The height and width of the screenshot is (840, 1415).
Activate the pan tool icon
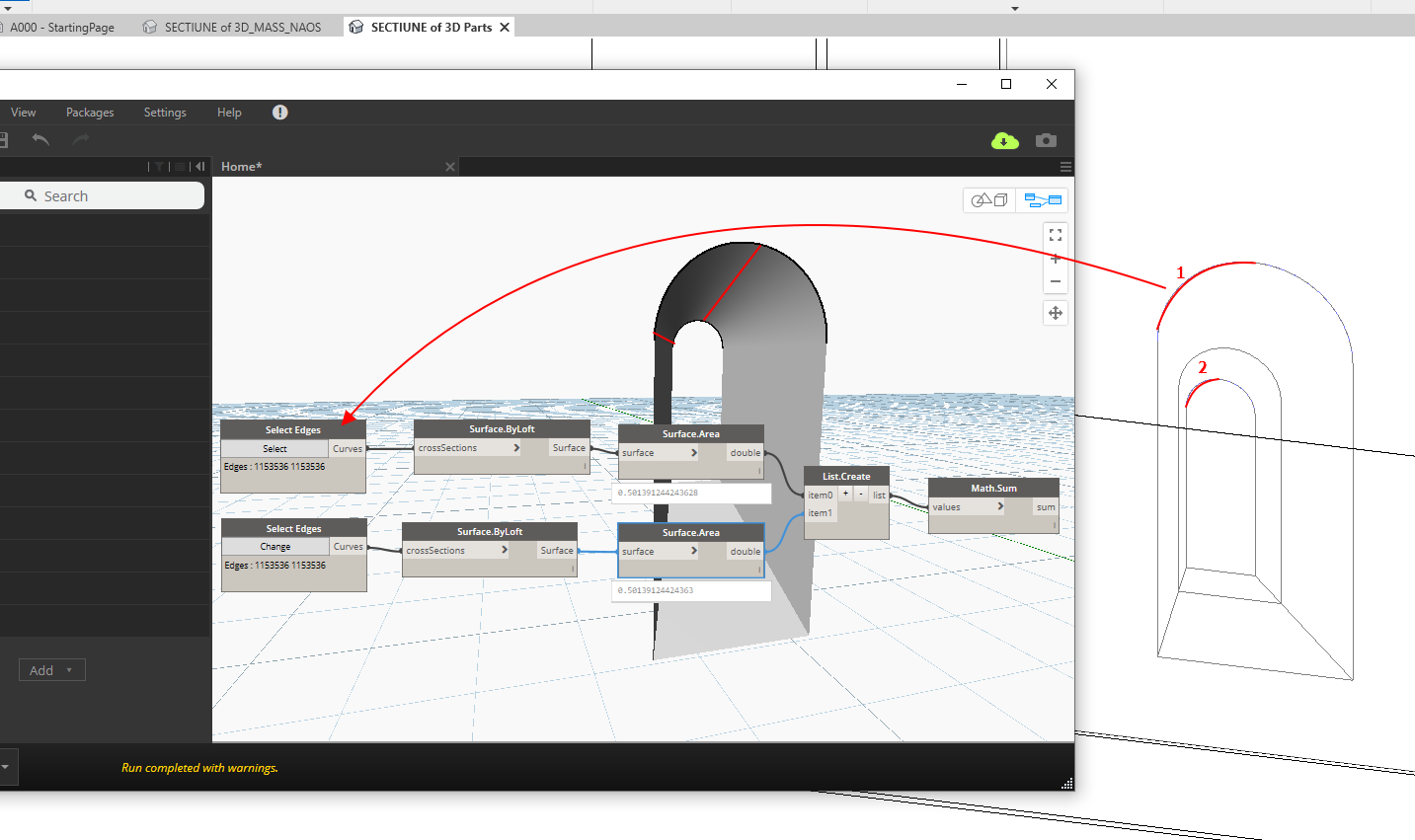point(1056,313)
